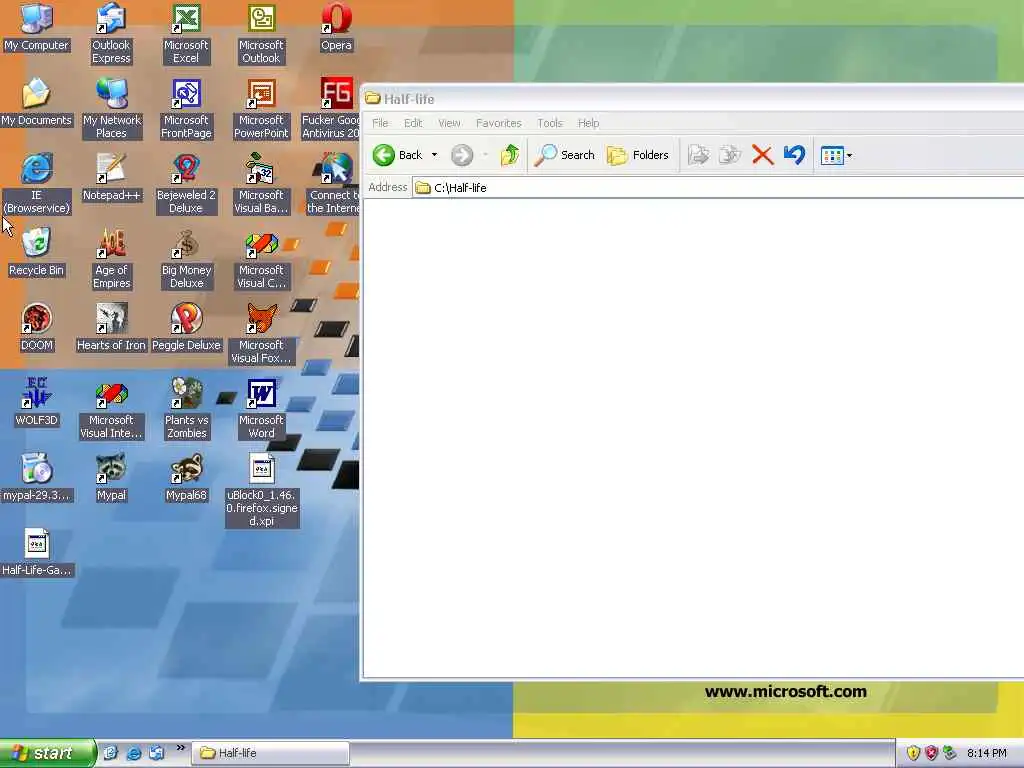The height and width of the screenshot is (768, 1024).
Task: Open mypal-29.3 installer icon
Action: click(37, 478)
